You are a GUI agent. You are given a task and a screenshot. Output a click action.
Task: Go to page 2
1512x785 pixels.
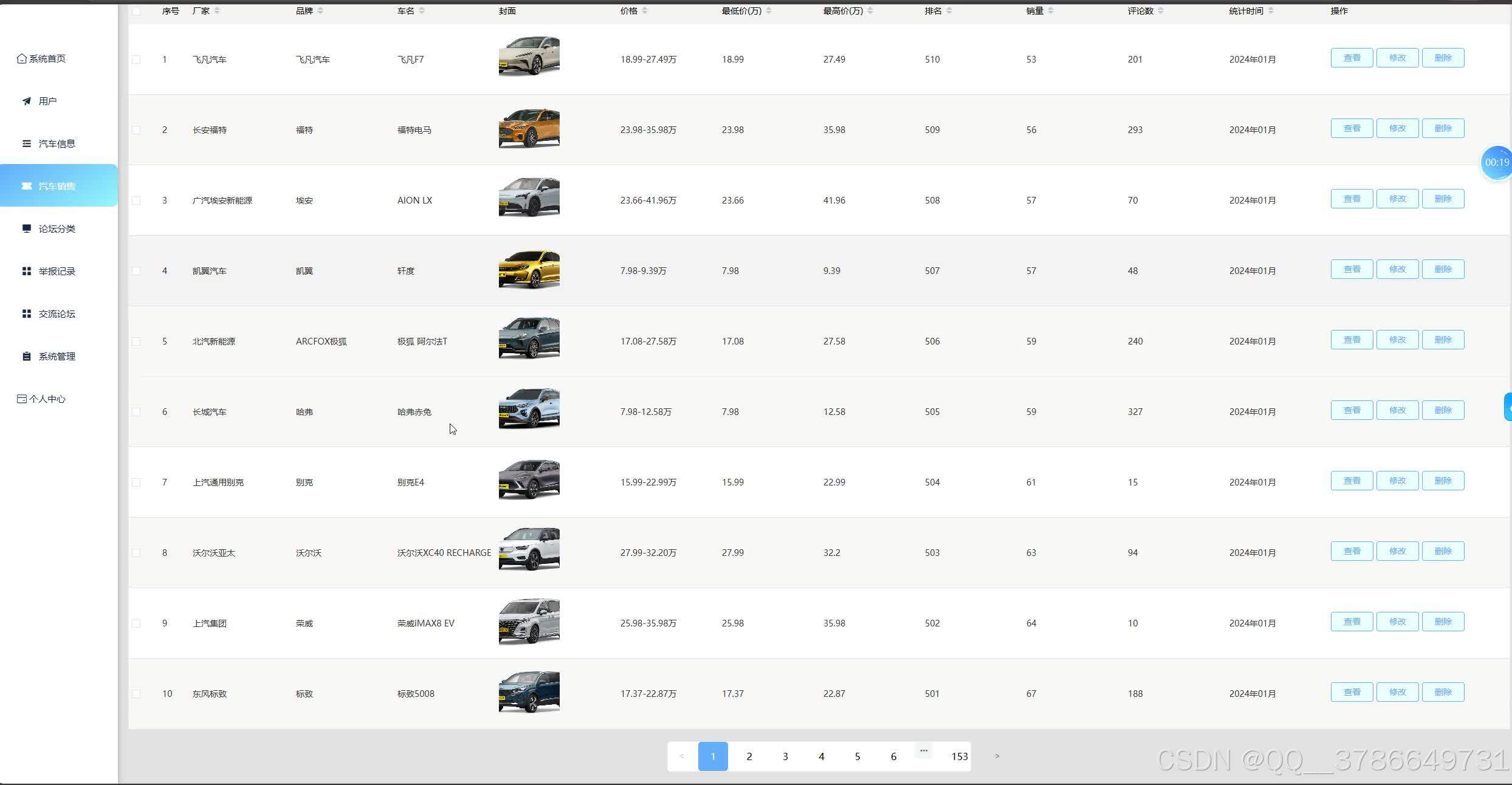749,756
